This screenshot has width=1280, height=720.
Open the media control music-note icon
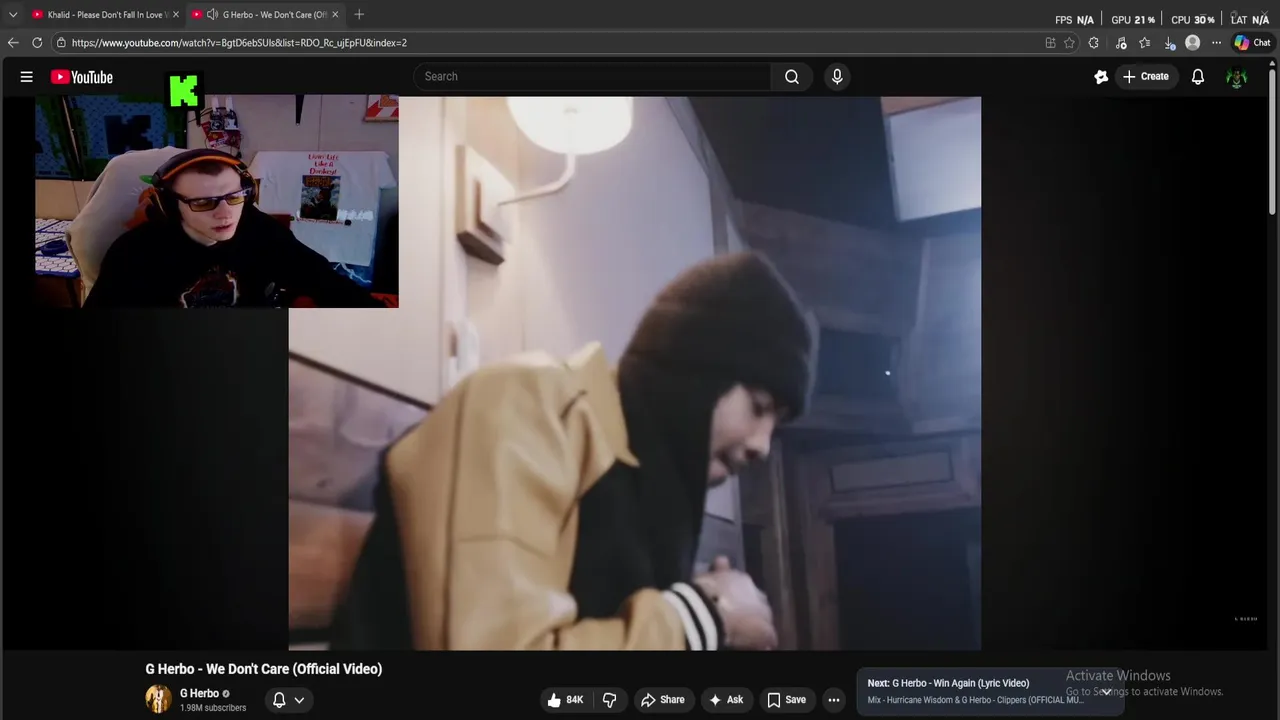[1121, 43]
